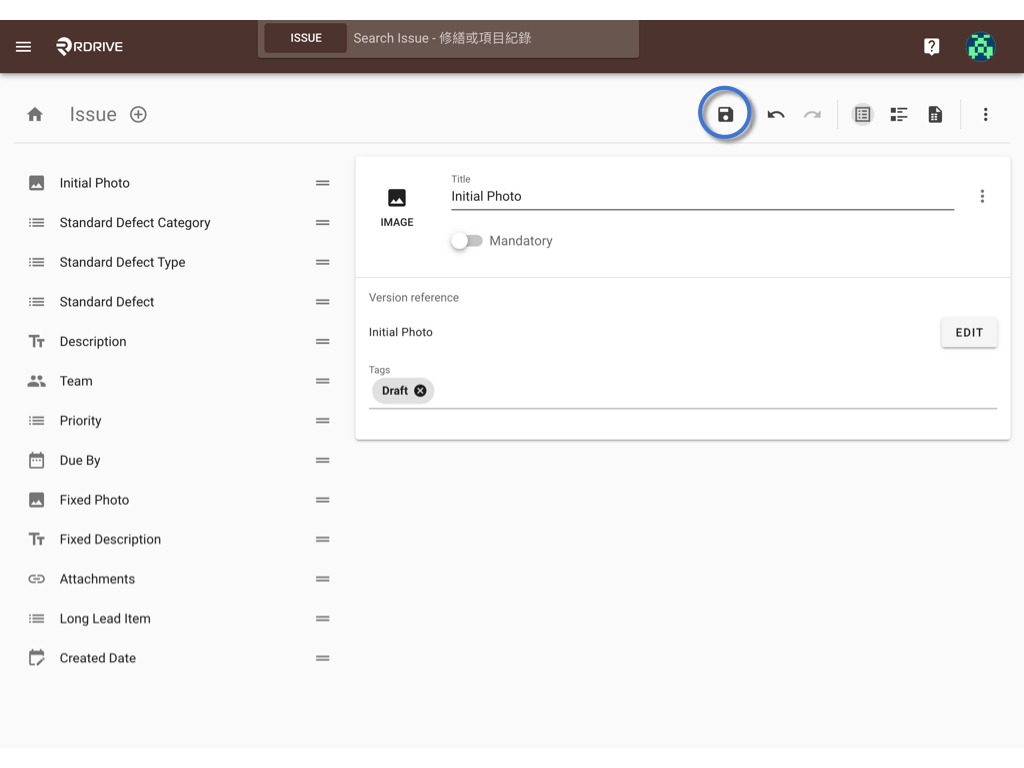The height and width of the screenshot is (768, 1024).
Task: Open the toolbar's three-dot overflow menu
Action: pos(985,115)
